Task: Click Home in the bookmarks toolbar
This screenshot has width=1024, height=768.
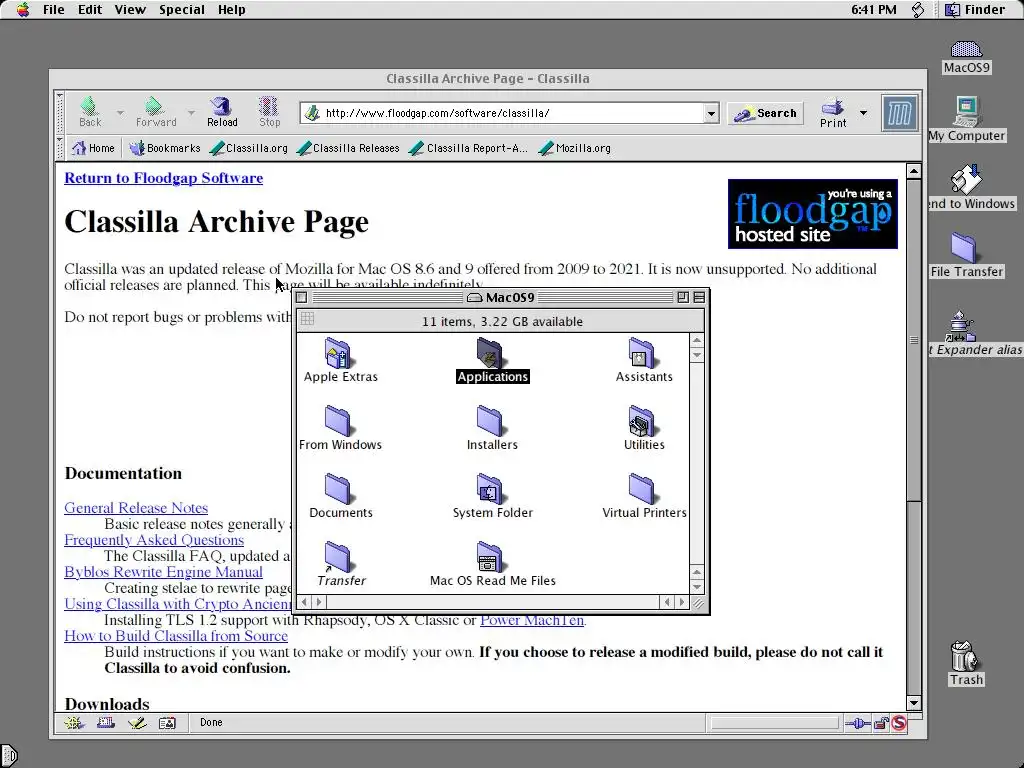Action: pos(93,148)
